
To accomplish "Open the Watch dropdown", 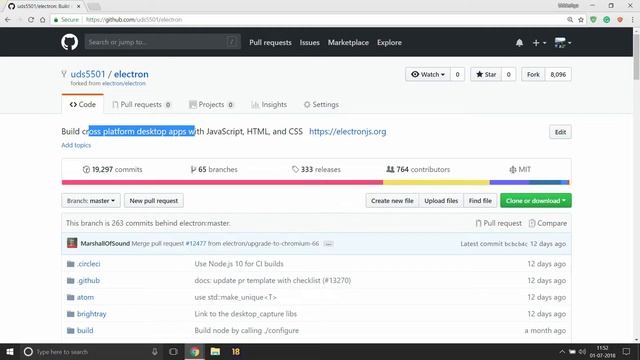I will [x=428, y=74].
